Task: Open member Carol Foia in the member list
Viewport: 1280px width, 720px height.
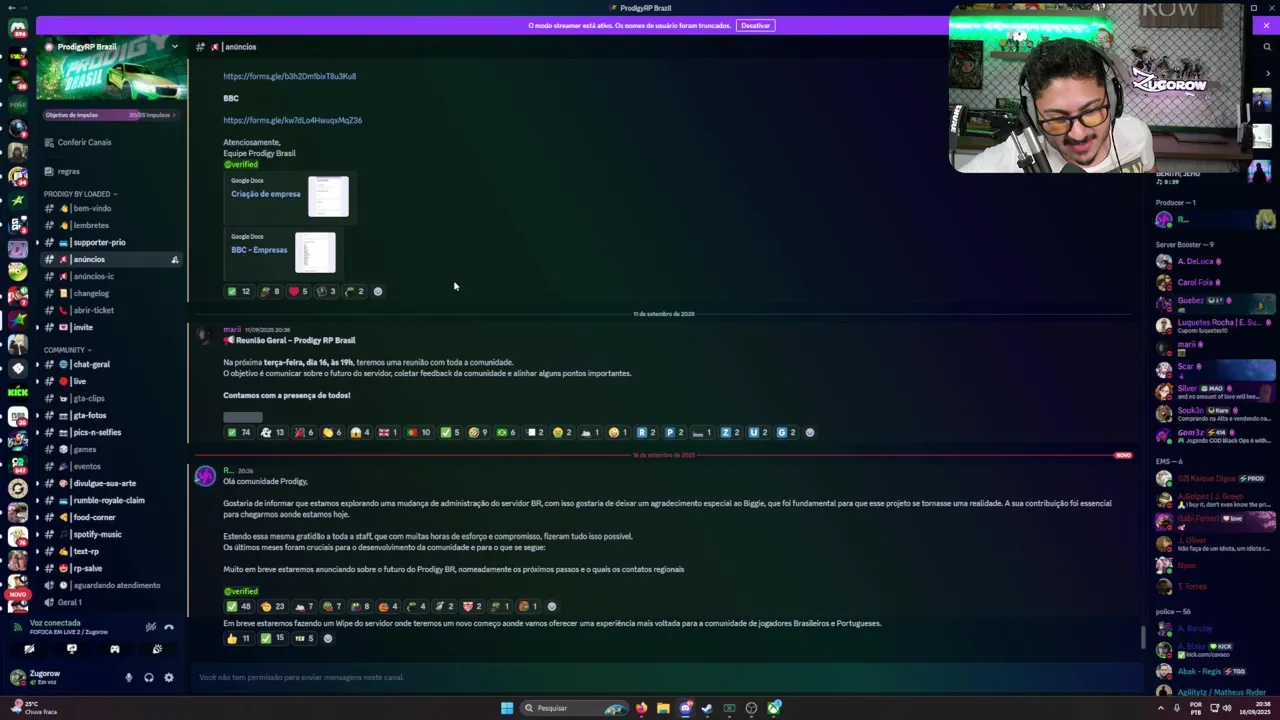Action: (1195, 282)
